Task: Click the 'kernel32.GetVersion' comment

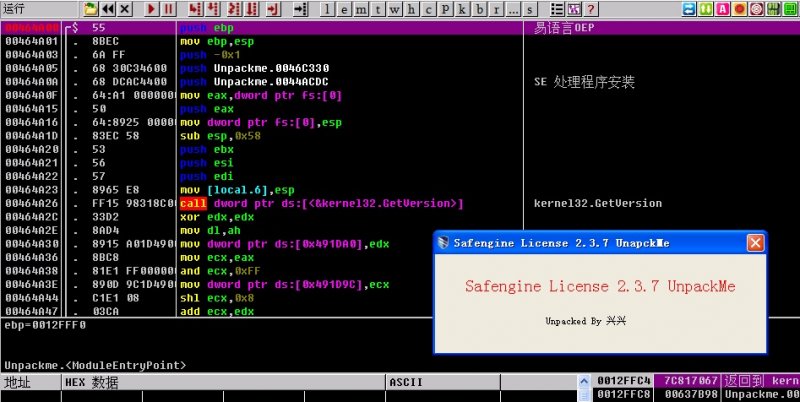Action: coord(598,203)
